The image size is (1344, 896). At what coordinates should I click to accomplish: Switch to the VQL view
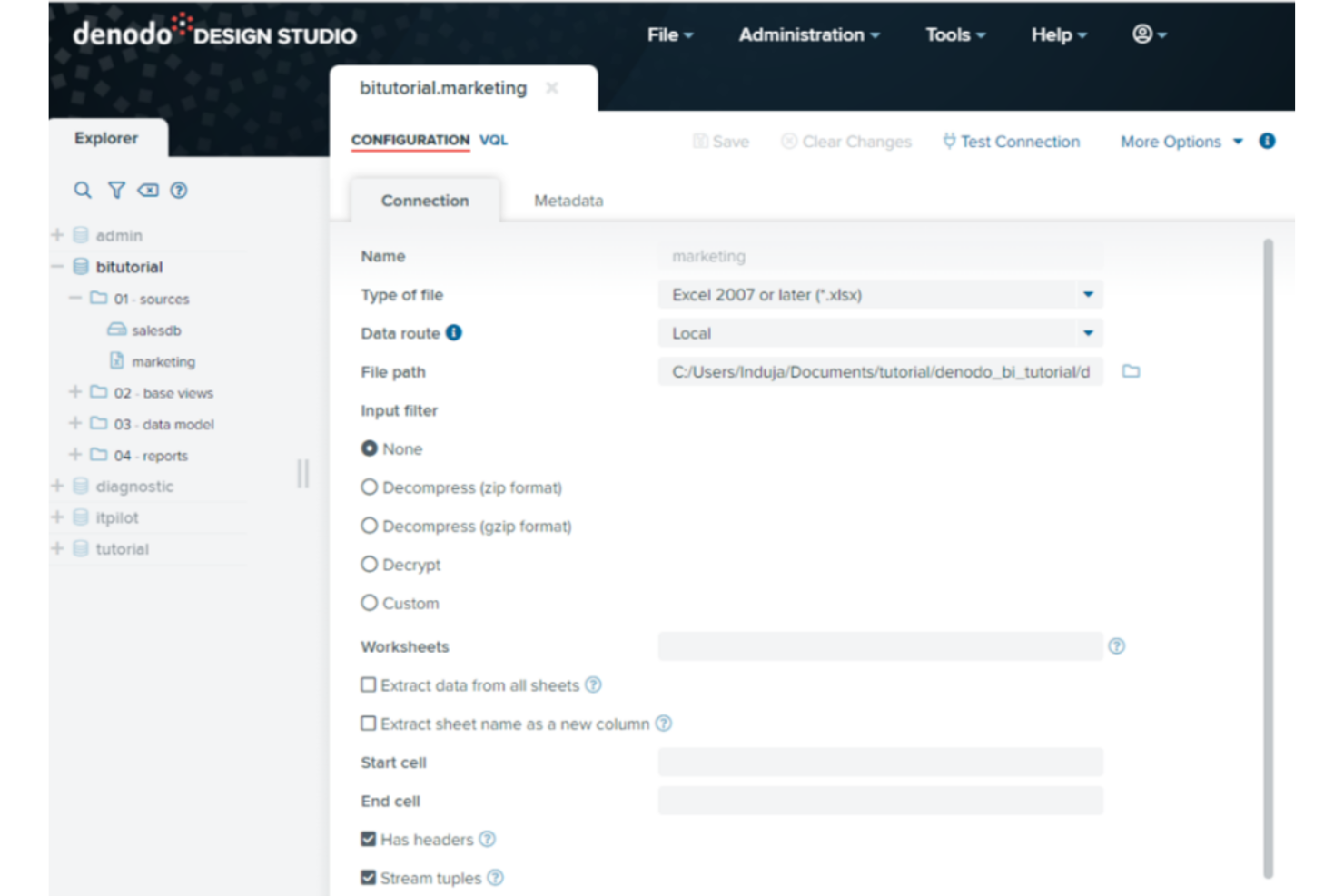tap(494, 140)
